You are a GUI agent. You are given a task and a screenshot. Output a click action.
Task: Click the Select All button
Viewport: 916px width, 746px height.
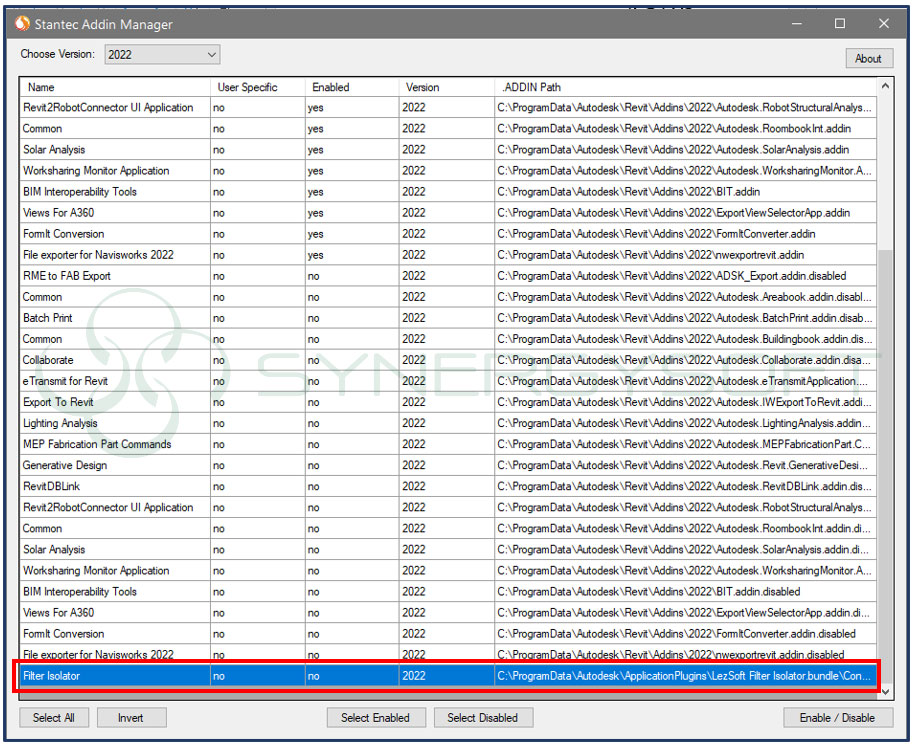click(54, 717)
